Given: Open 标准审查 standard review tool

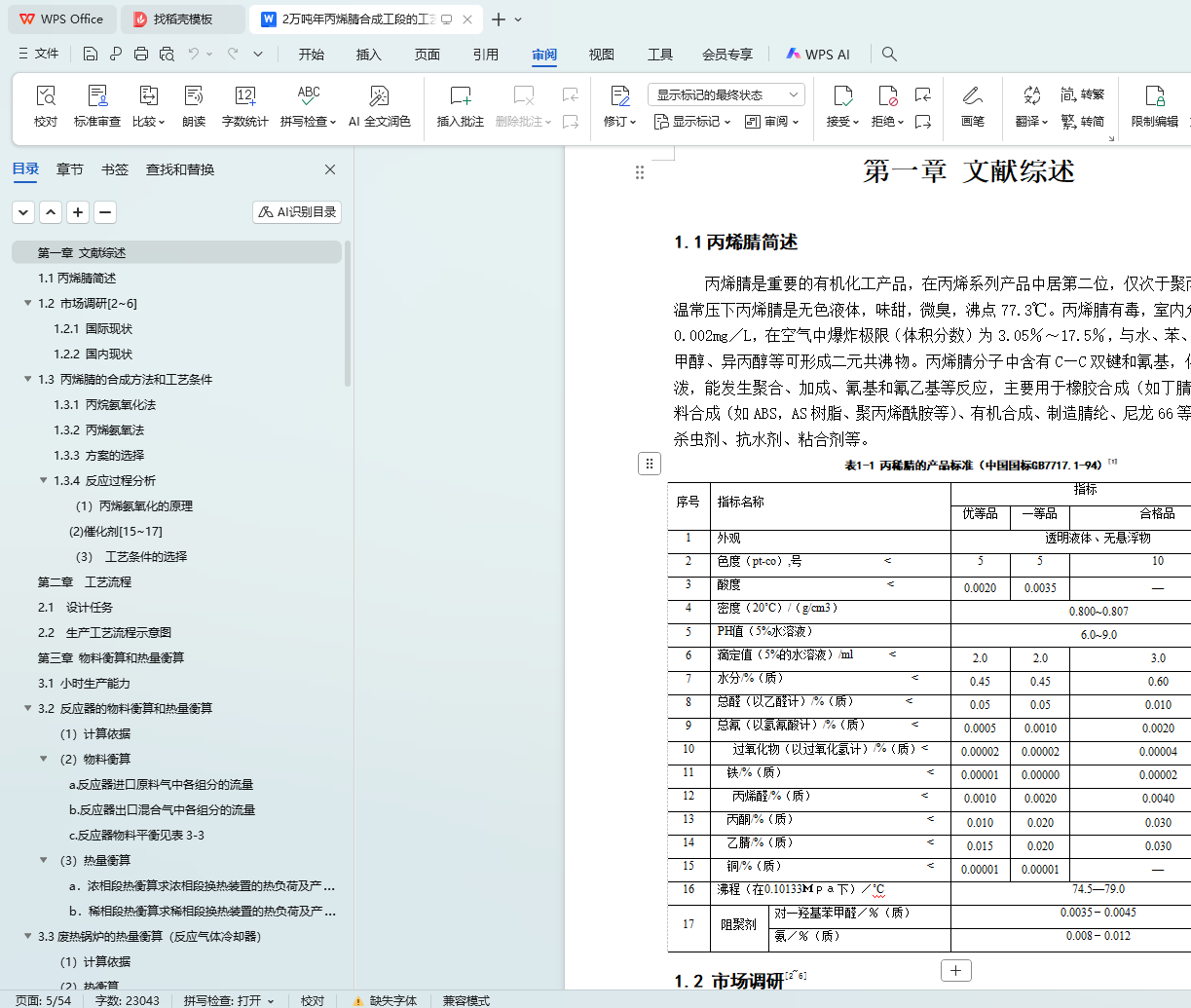Looking at the screenshot, I should click(x=97, y=106).
